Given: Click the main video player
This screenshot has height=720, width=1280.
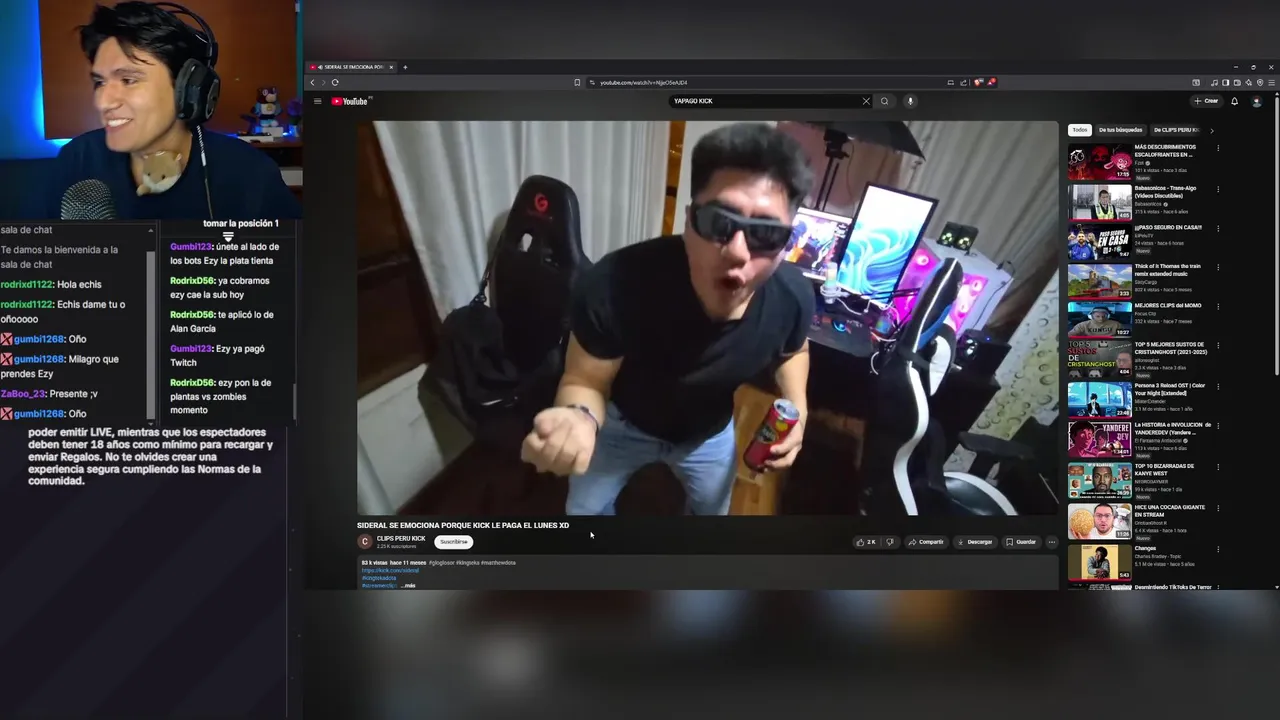Looking at the screenshot, I should click(x=707, y=318).
